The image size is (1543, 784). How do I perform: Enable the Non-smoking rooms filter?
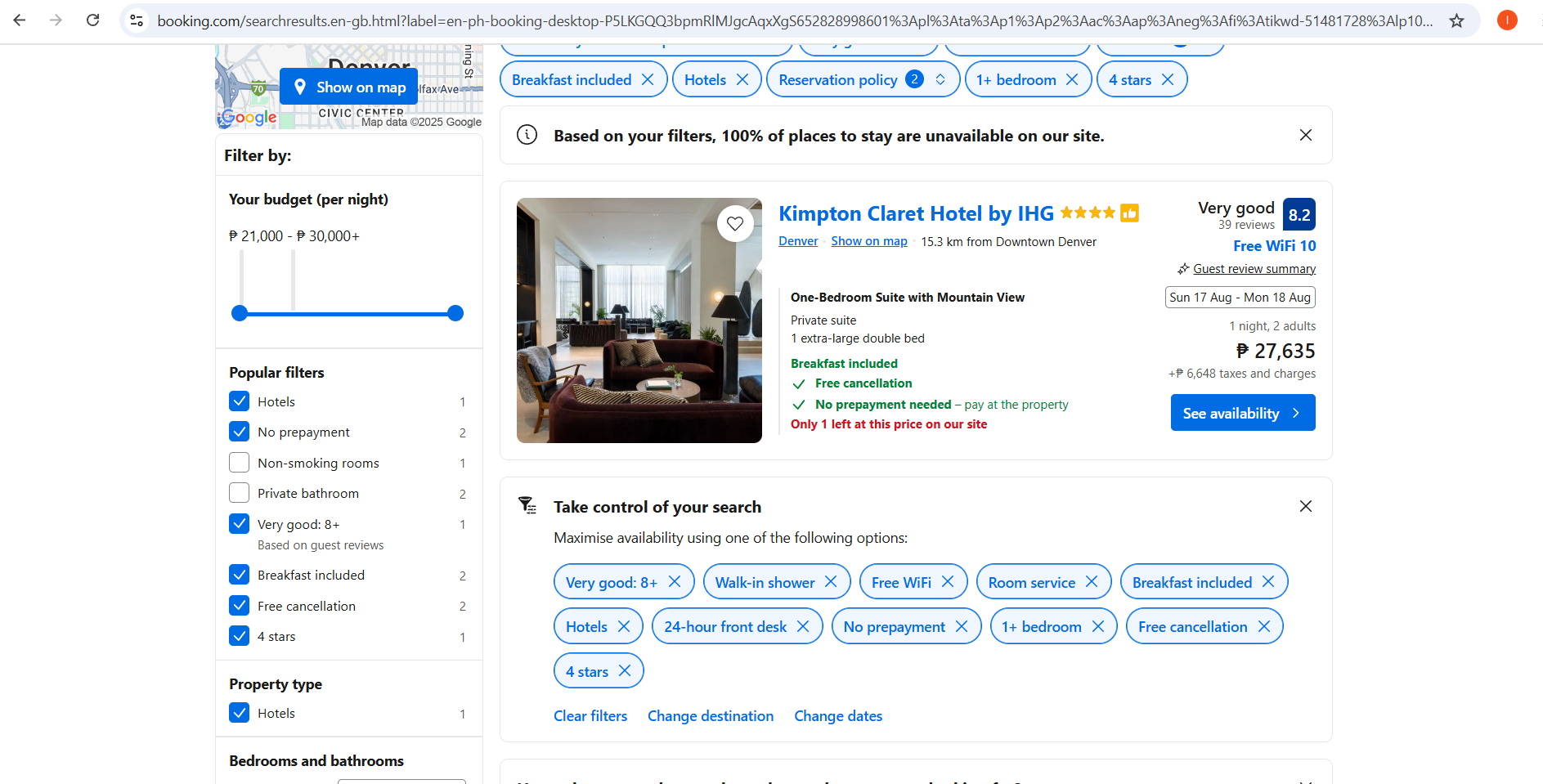(239, 463)
